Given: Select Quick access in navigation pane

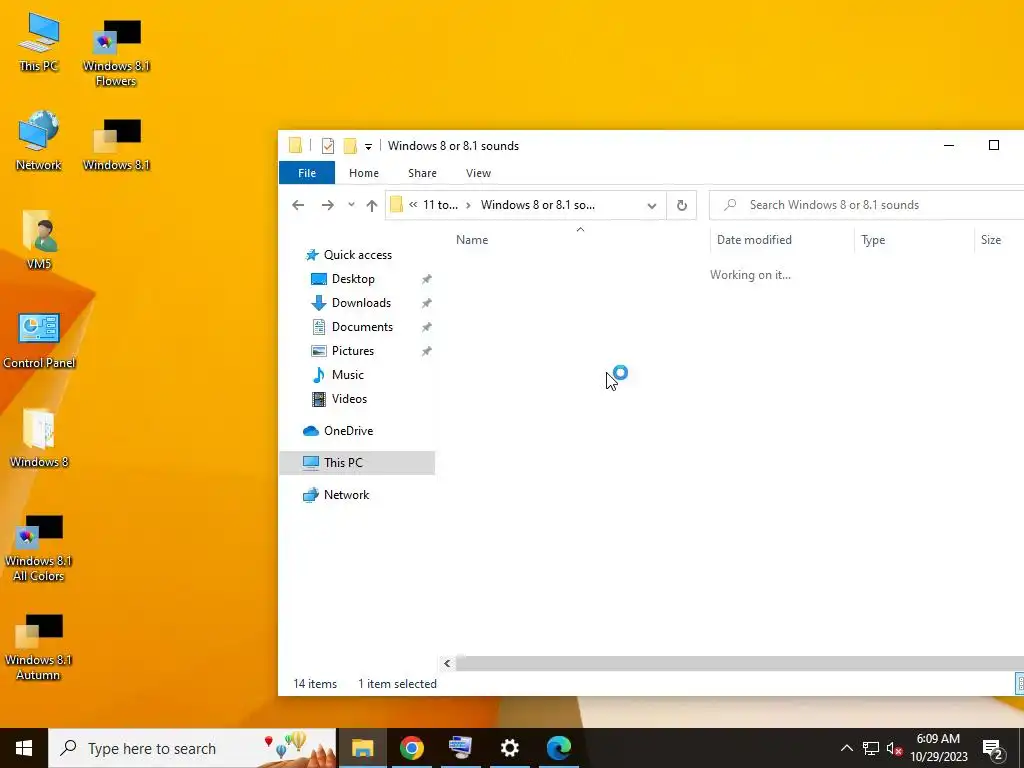Looking at the screenshot, I should (357, 255).
